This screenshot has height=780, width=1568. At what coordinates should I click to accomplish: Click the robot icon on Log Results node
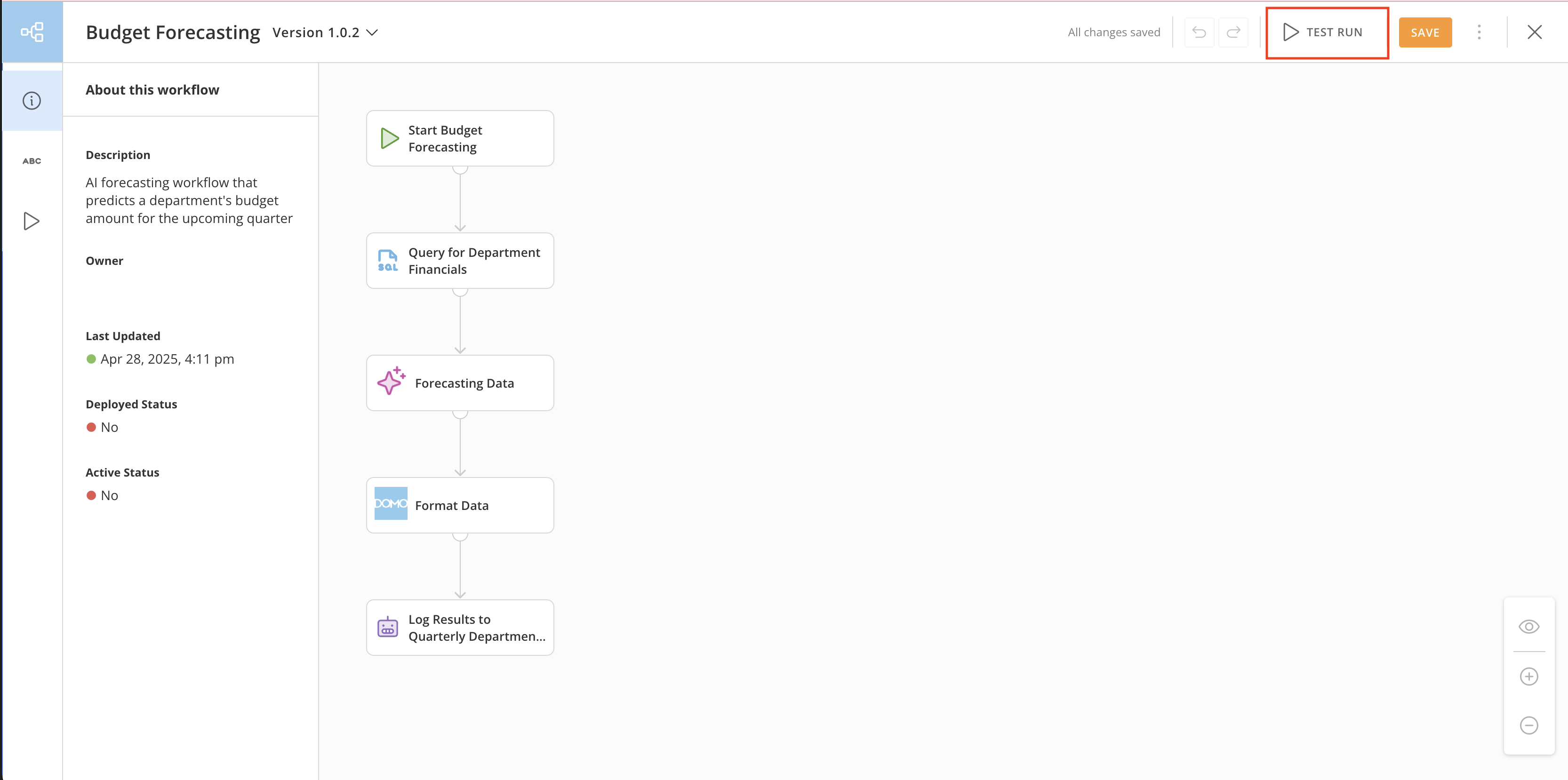tap(388, 627)
